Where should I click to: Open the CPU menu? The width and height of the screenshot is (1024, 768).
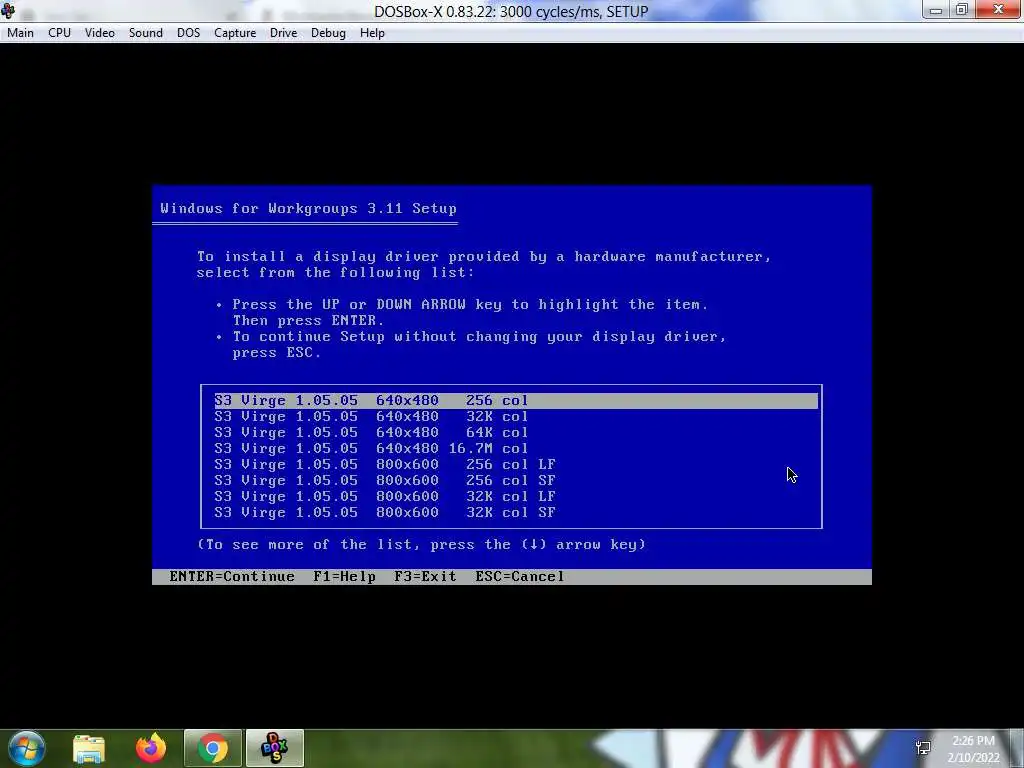click(59, 33)
